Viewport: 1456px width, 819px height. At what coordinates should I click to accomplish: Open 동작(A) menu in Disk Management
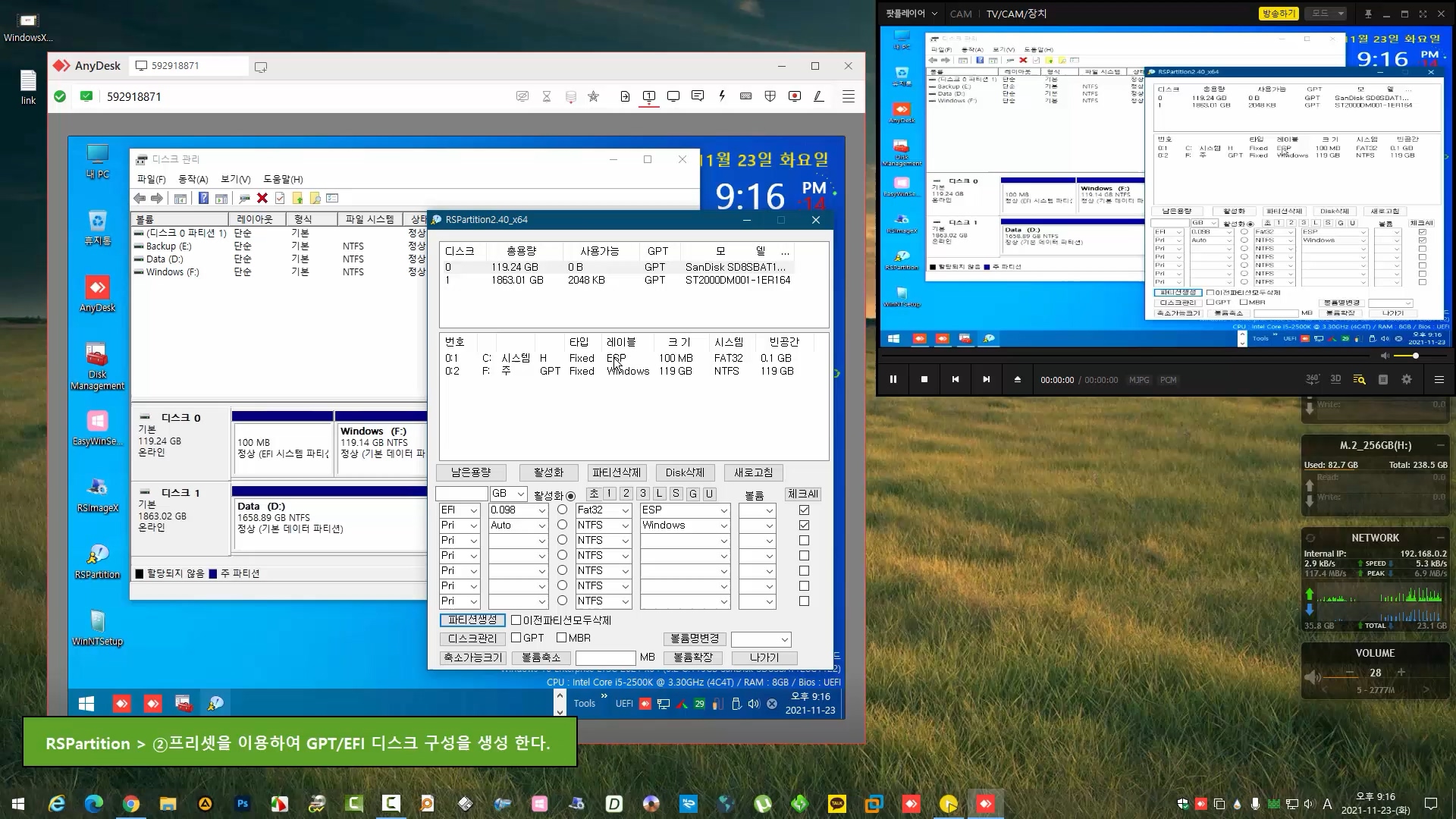(x=193, y=179)
